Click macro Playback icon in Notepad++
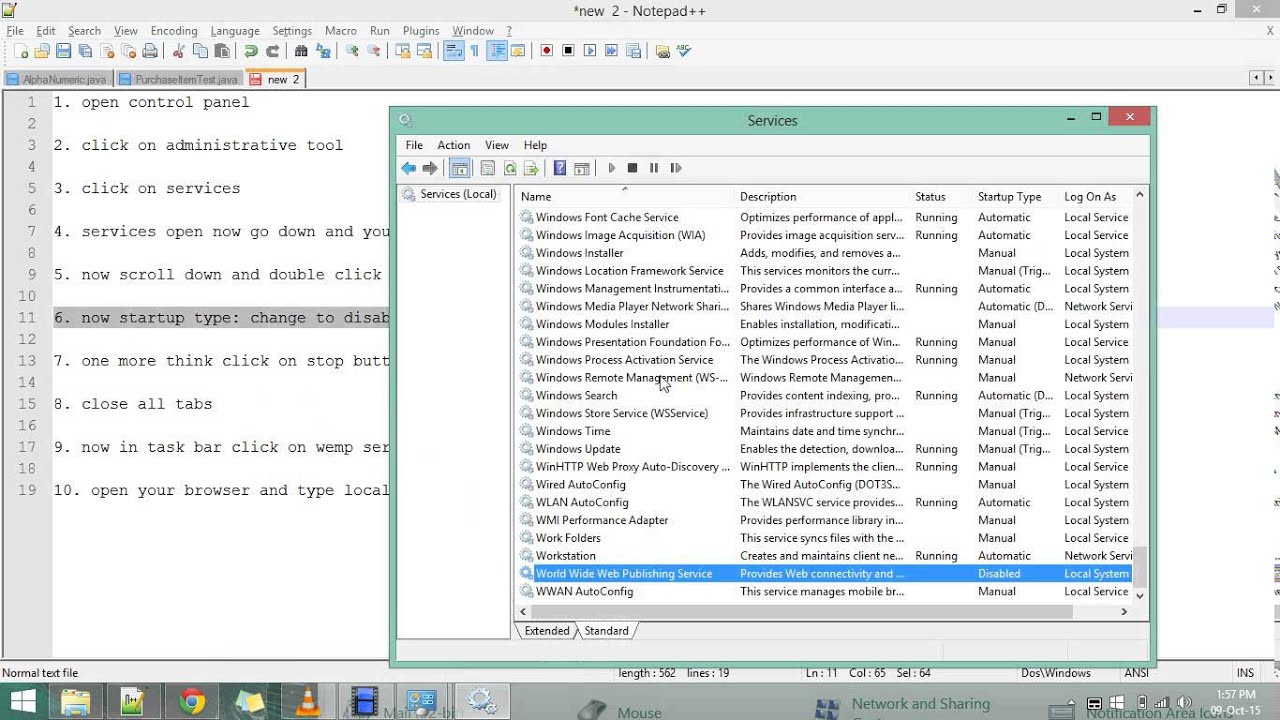Image resolution: width=1280 pixels, height=720 pixels. 590,51
